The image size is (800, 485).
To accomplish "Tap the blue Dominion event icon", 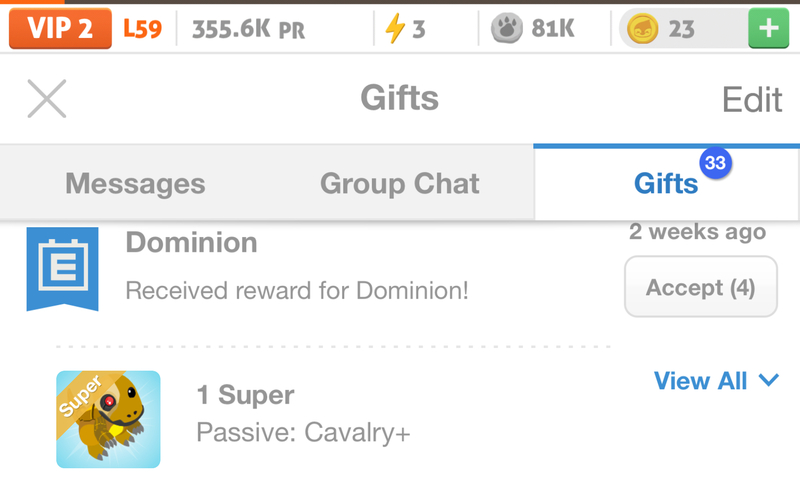I will [62, 267].
